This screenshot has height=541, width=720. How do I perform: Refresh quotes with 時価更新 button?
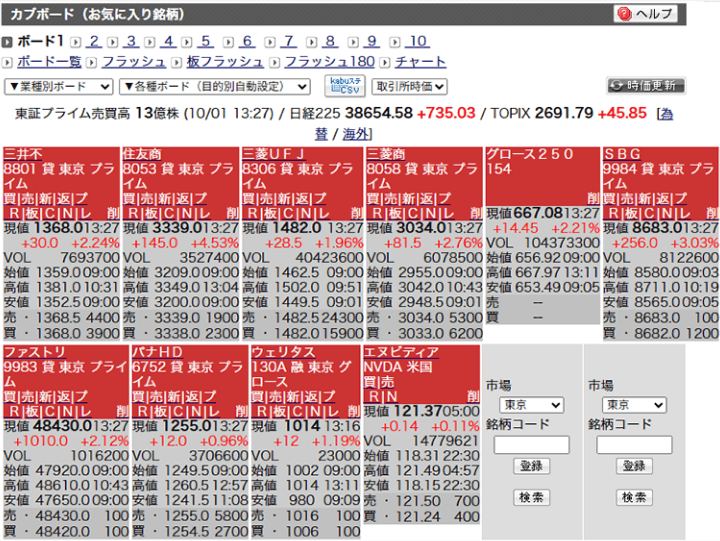coord(646,85)
